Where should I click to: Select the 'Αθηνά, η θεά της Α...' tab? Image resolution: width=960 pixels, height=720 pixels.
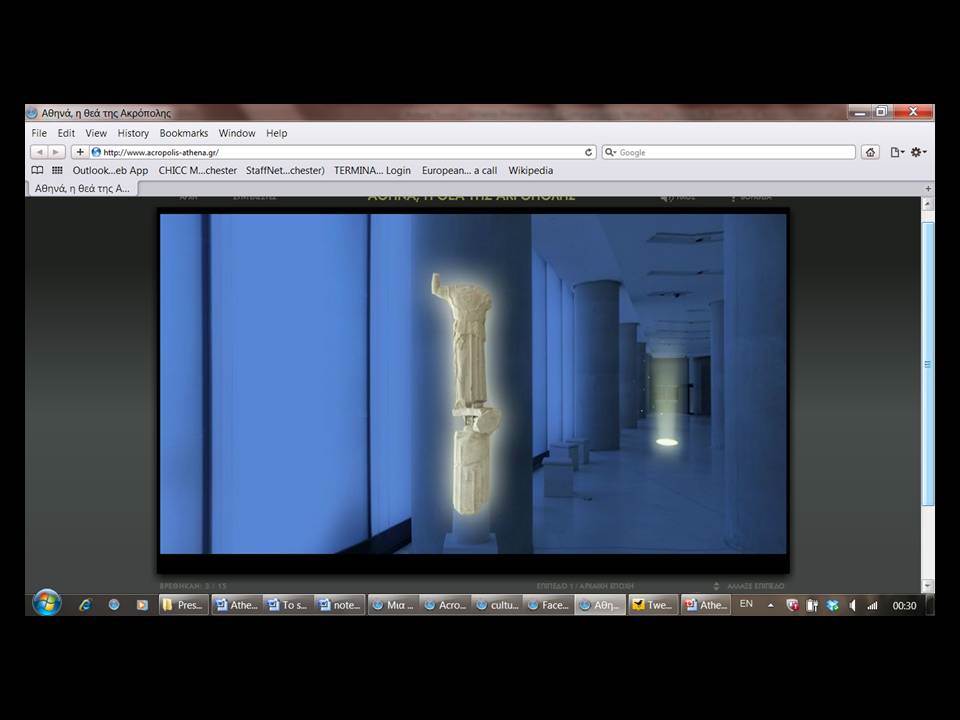point(82,189)
